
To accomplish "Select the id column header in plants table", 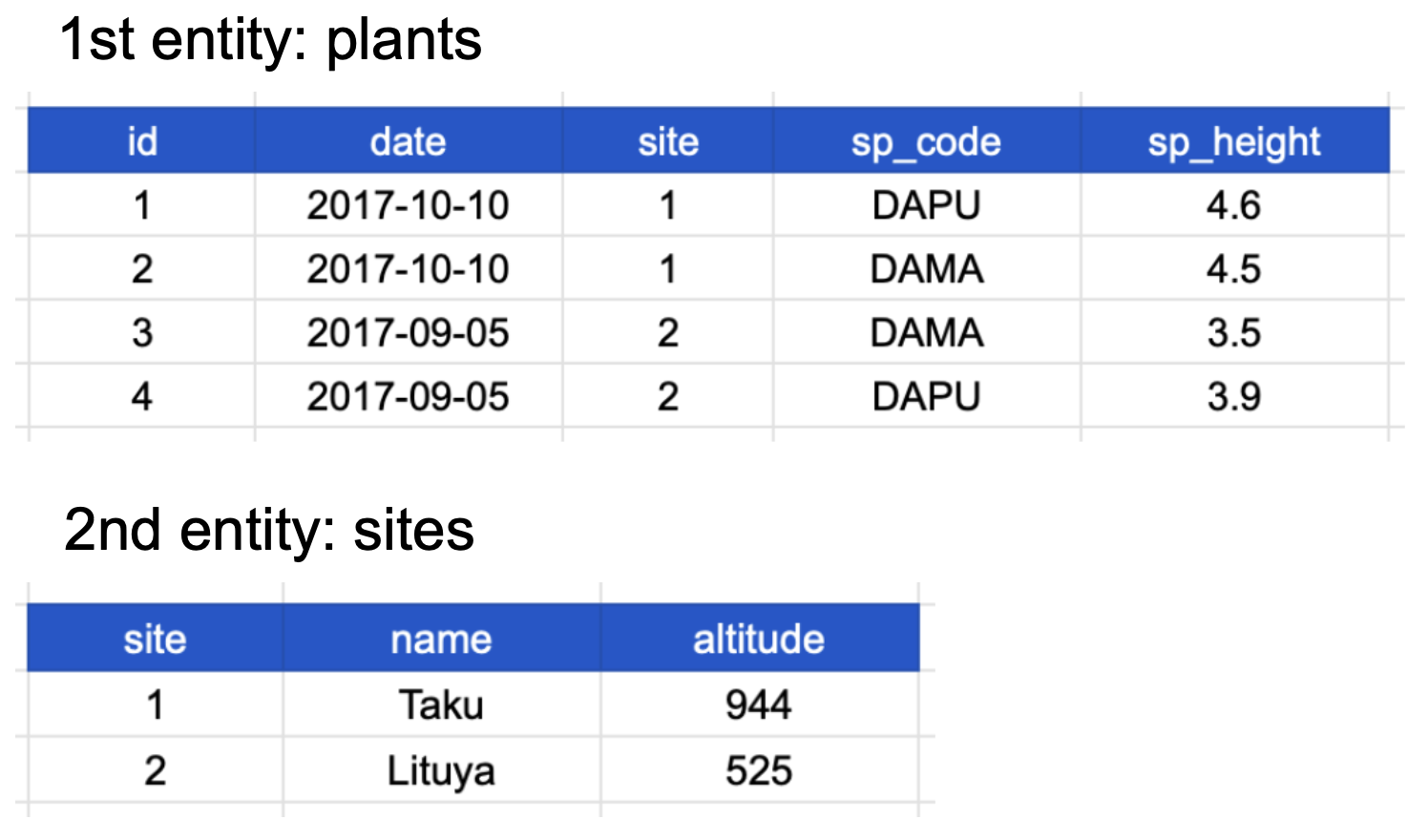I will click(x=142, y=142).
